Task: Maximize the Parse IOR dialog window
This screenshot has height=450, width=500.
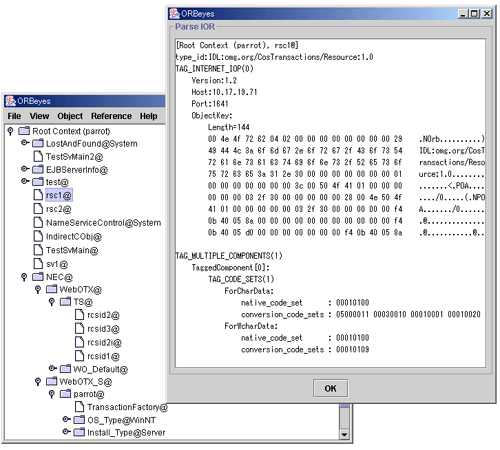Action: (474, 14)
